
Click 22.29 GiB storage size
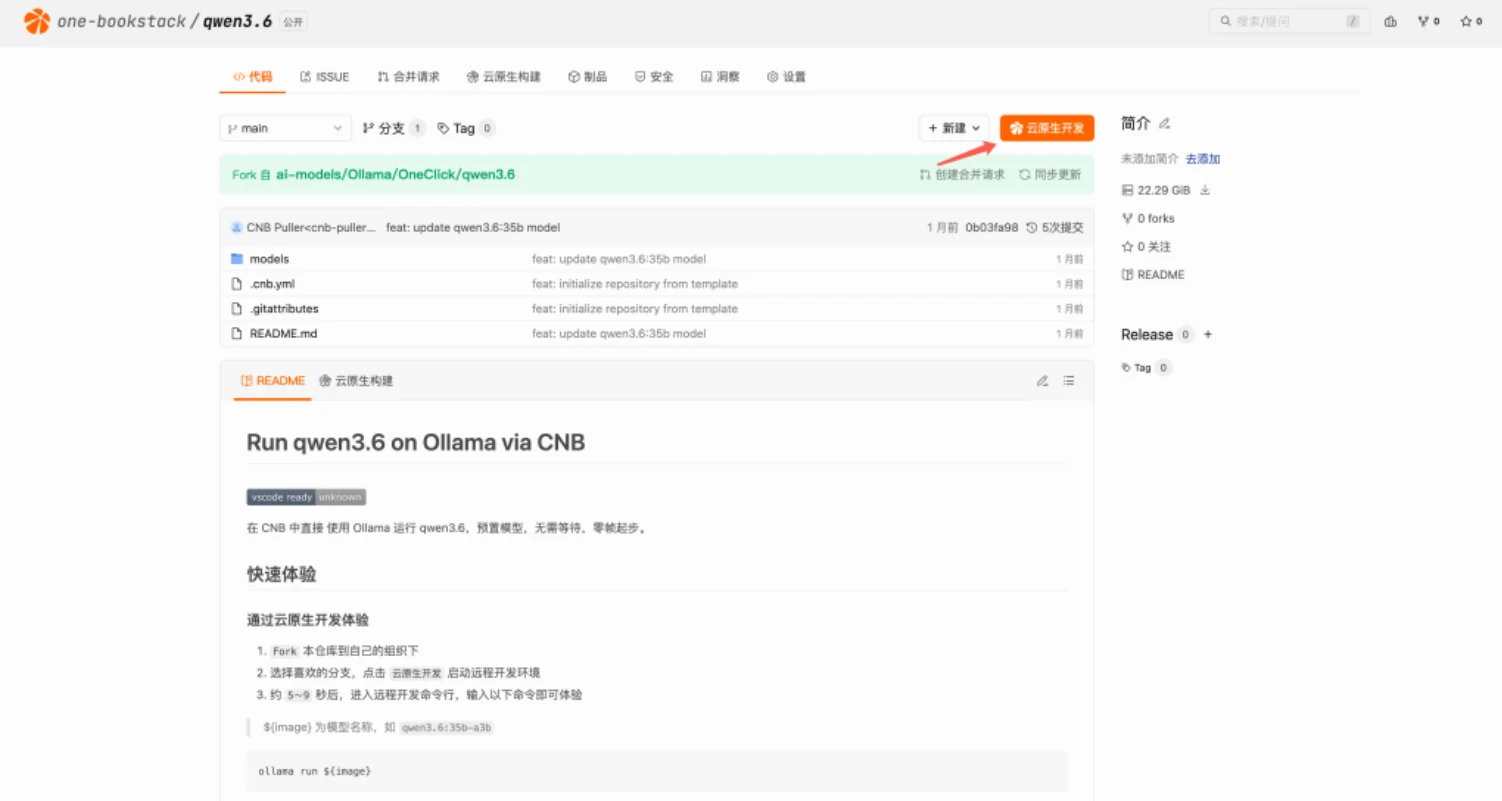coord(1163,190)
